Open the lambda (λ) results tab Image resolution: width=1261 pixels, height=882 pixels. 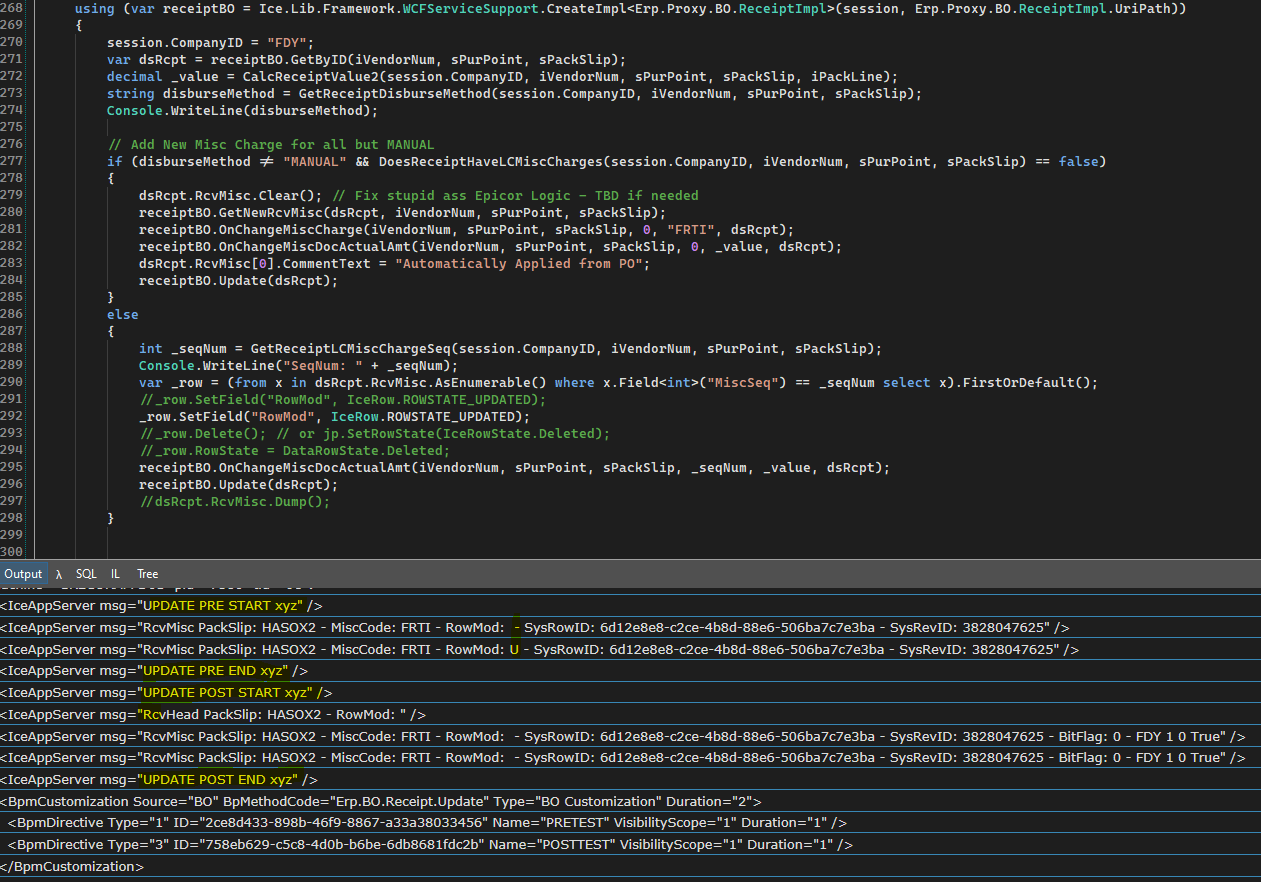tap(59, 574)
